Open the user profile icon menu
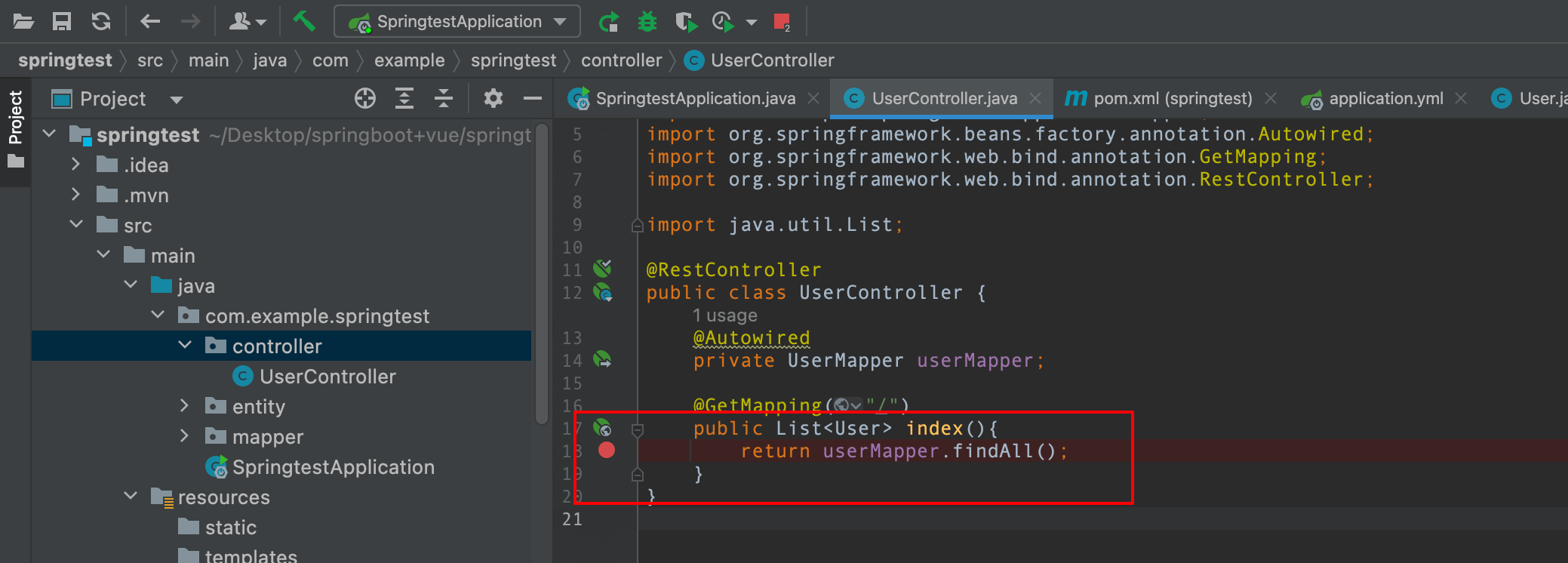 tap(247, 21)
